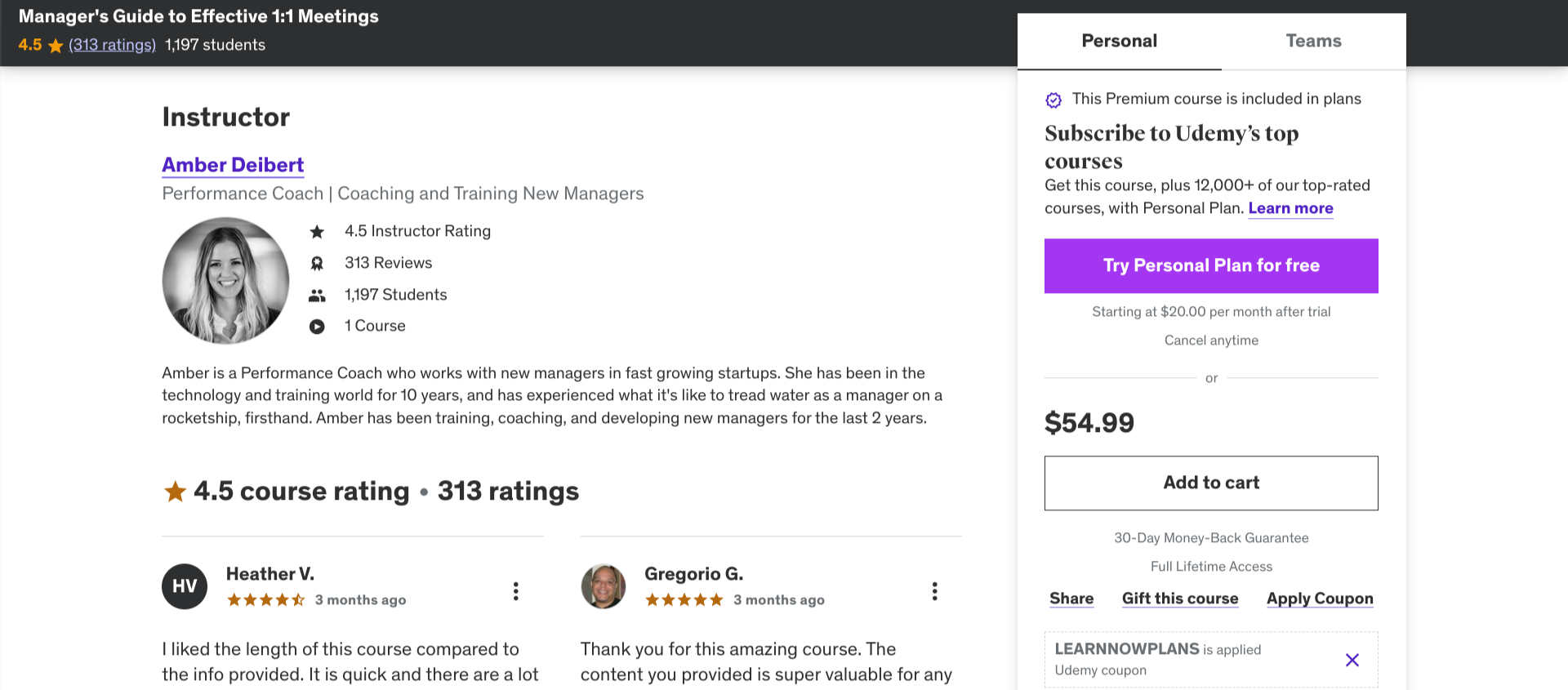This screenshot has width=1568, height=690.
Task: Click the course play icon
Action: [x=317, y=327]
